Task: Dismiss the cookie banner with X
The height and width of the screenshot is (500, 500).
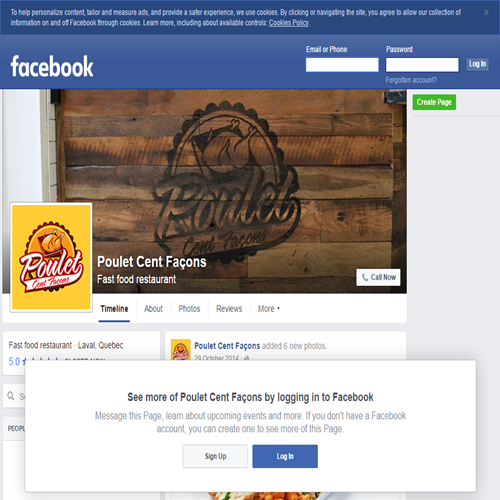Action: (x=486, y=13)
